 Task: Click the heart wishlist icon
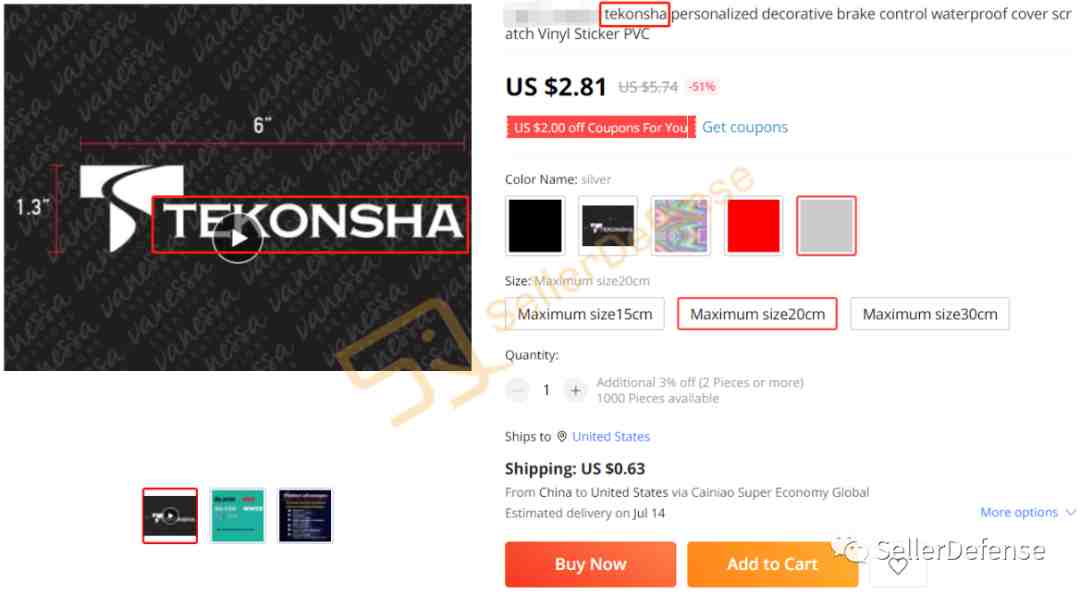click(897, 566)
